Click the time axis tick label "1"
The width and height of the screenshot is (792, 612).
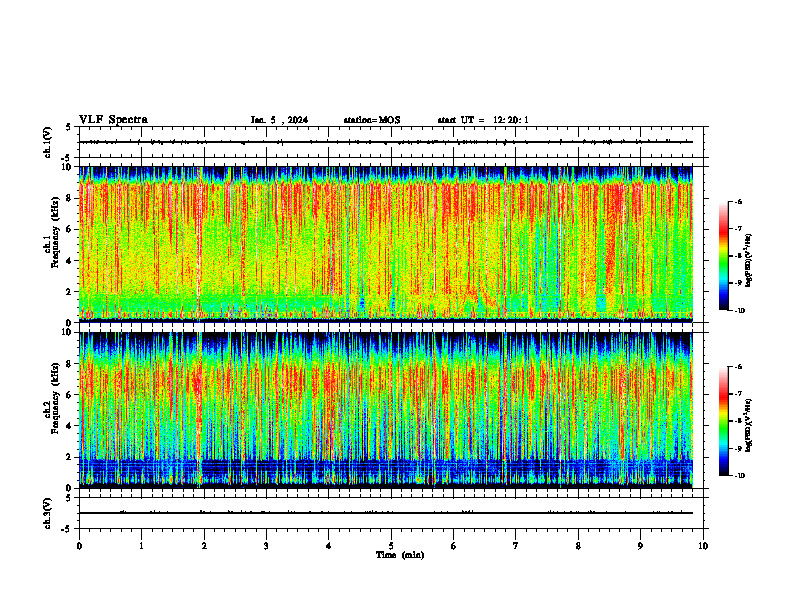coord(141,546)
